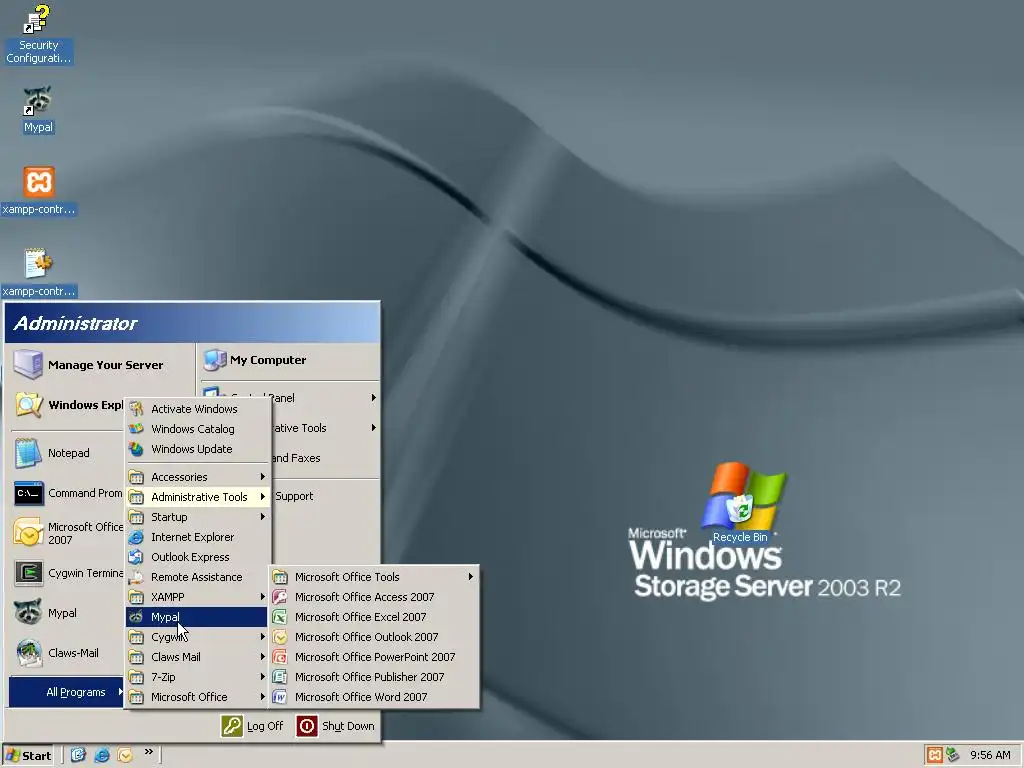Launch Microsoft Office Excel 2007
This screenshot has width=1024, height=768.
coord(374,617)
